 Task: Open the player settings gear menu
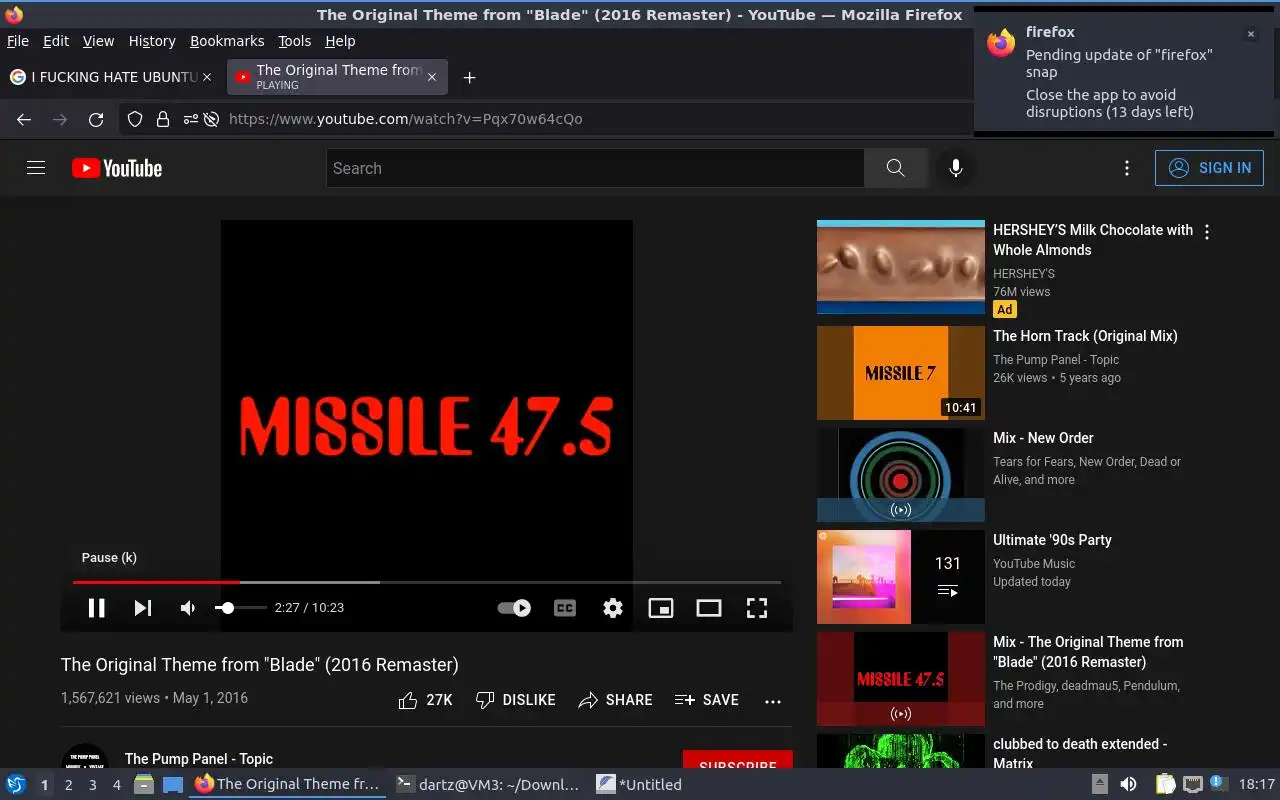[x=613, y=607]
